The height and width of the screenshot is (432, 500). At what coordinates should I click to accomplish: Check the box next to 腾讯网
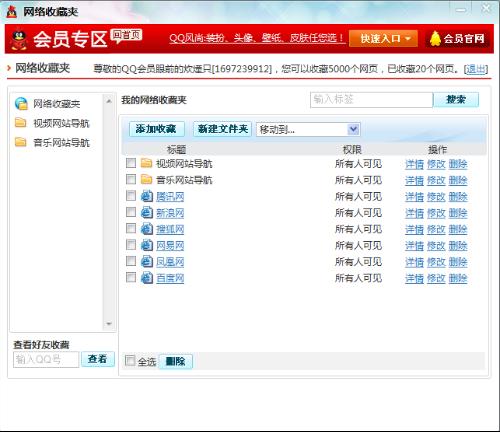(x=131, y=196)
